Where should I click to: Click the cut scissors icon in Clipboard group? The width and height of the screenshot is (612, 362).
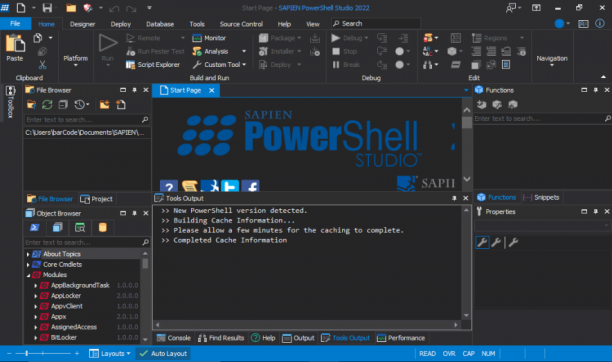pos(42,65)
